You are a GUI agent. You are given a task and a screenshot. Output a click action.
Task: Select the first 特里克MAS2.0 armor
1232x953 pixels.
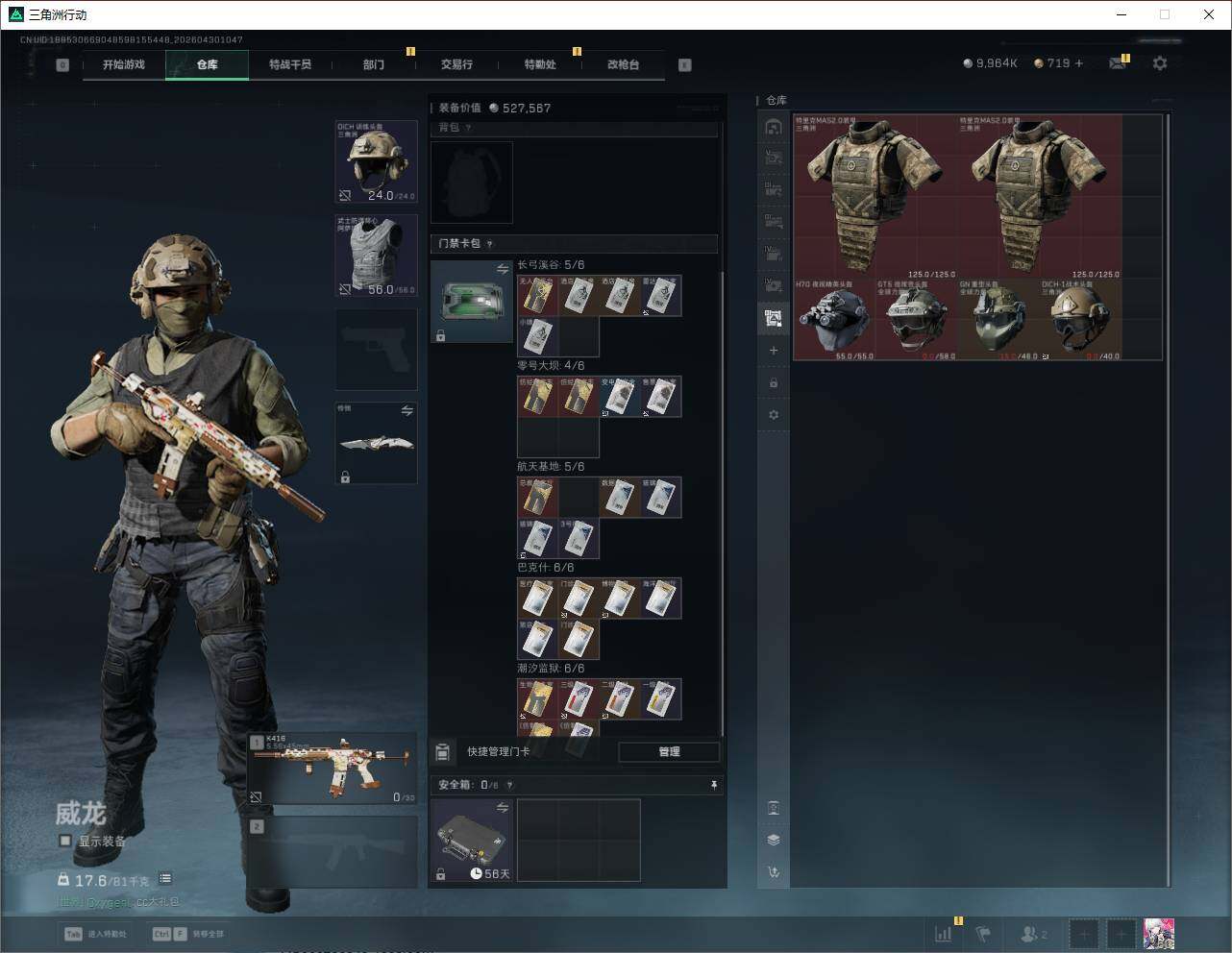point(875,197)
